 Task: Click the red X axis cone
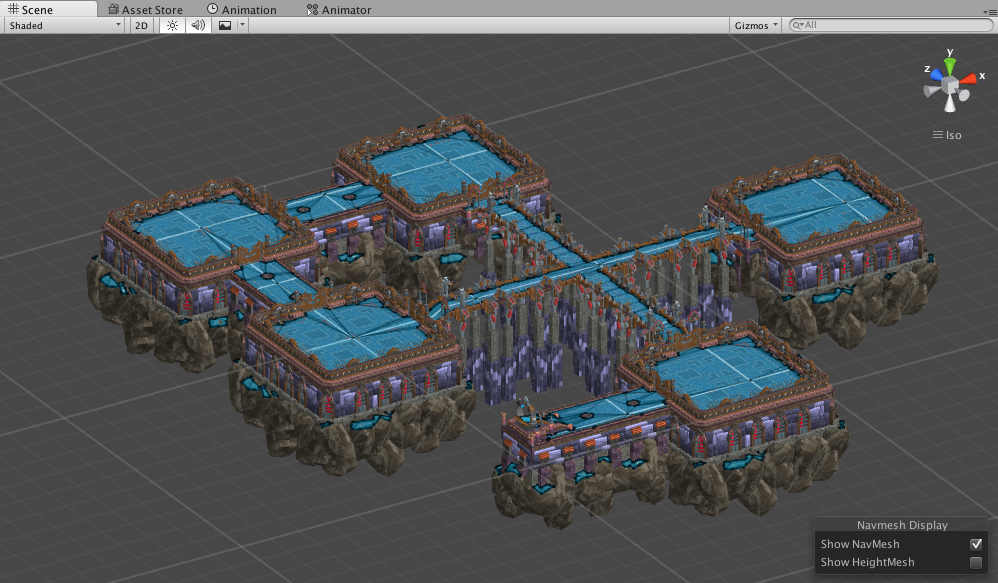click(967, 78)
